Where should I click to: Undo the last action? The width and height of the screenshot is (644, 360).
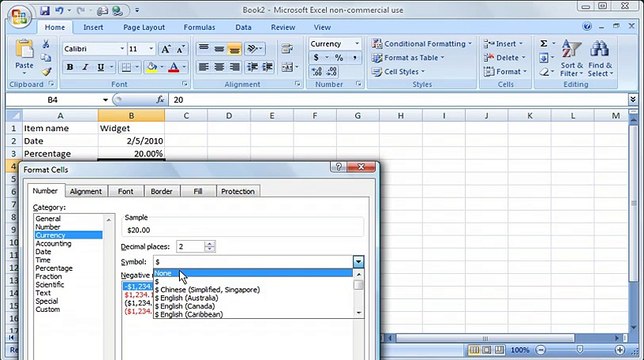[59, 11]
